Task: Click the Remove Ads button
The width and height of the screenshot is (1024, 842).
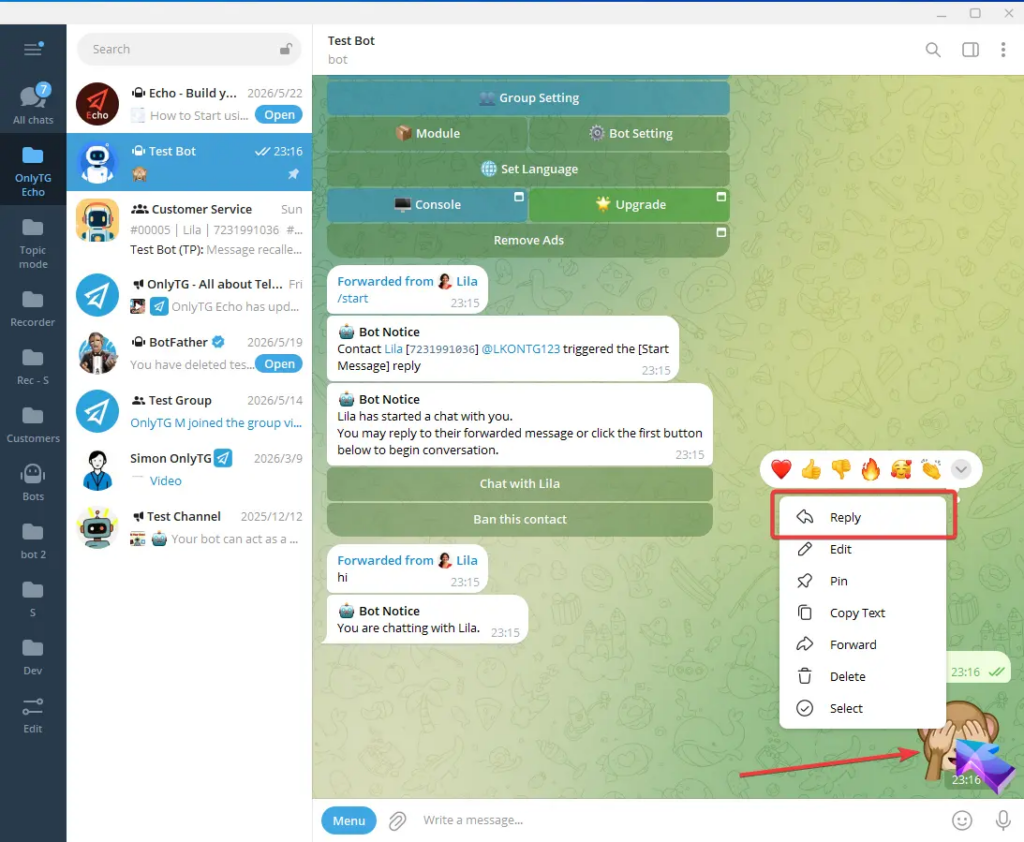Action: [528, 240]
